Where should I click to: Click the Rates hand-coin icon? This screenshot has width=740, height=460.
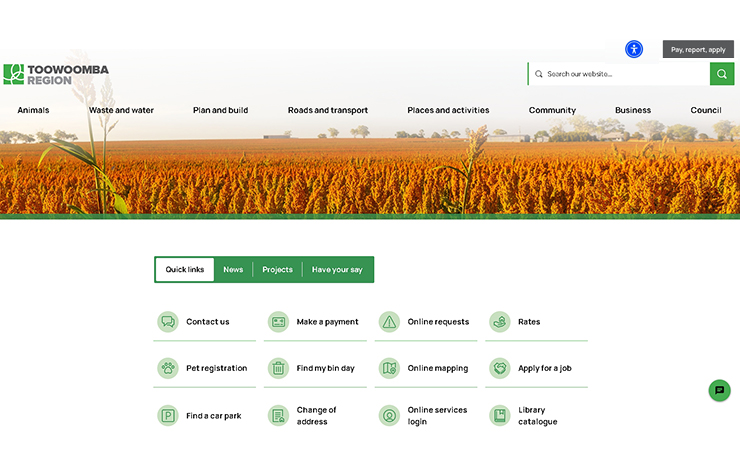pos(500,322)
